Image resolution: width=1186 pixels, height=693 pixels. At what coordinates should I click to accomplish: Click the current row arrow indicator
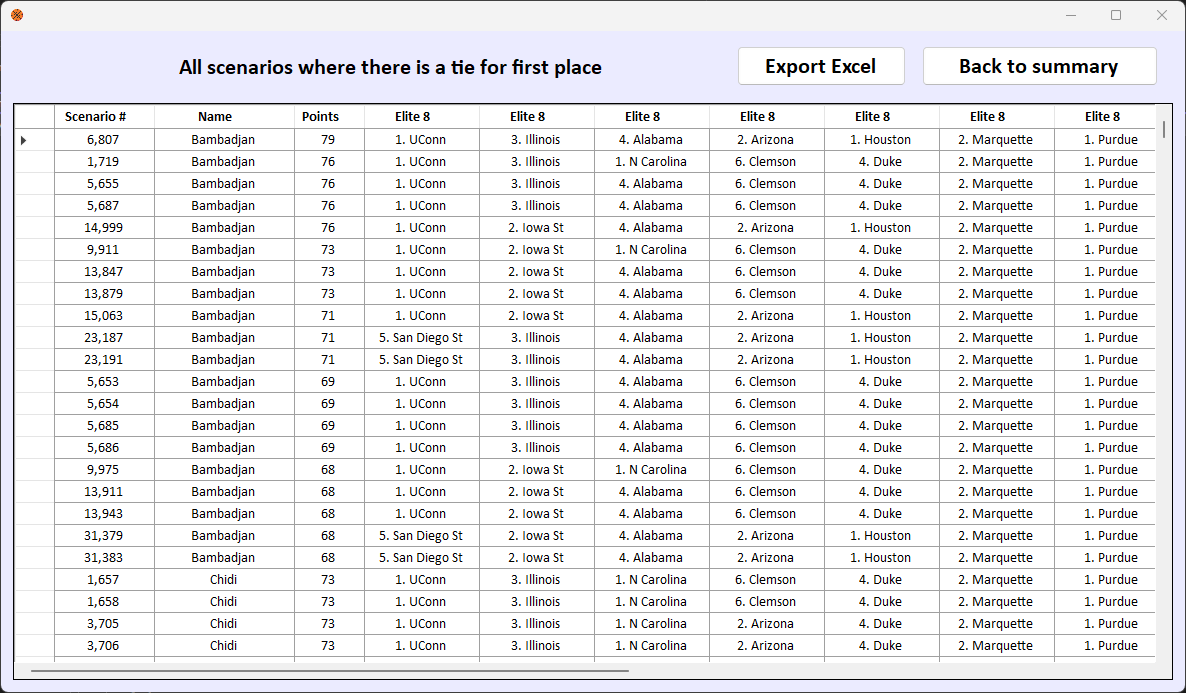[x=23, y=140]
